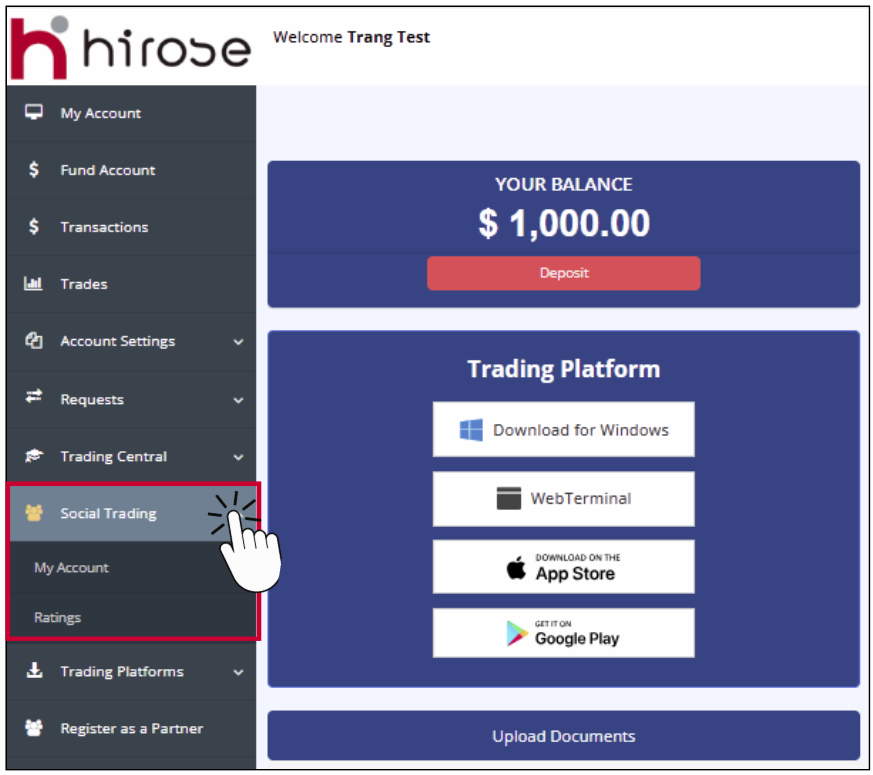Open the Transactions menu item
The width and height of the screenshot is (873, 775).
(x=104, y=227)
